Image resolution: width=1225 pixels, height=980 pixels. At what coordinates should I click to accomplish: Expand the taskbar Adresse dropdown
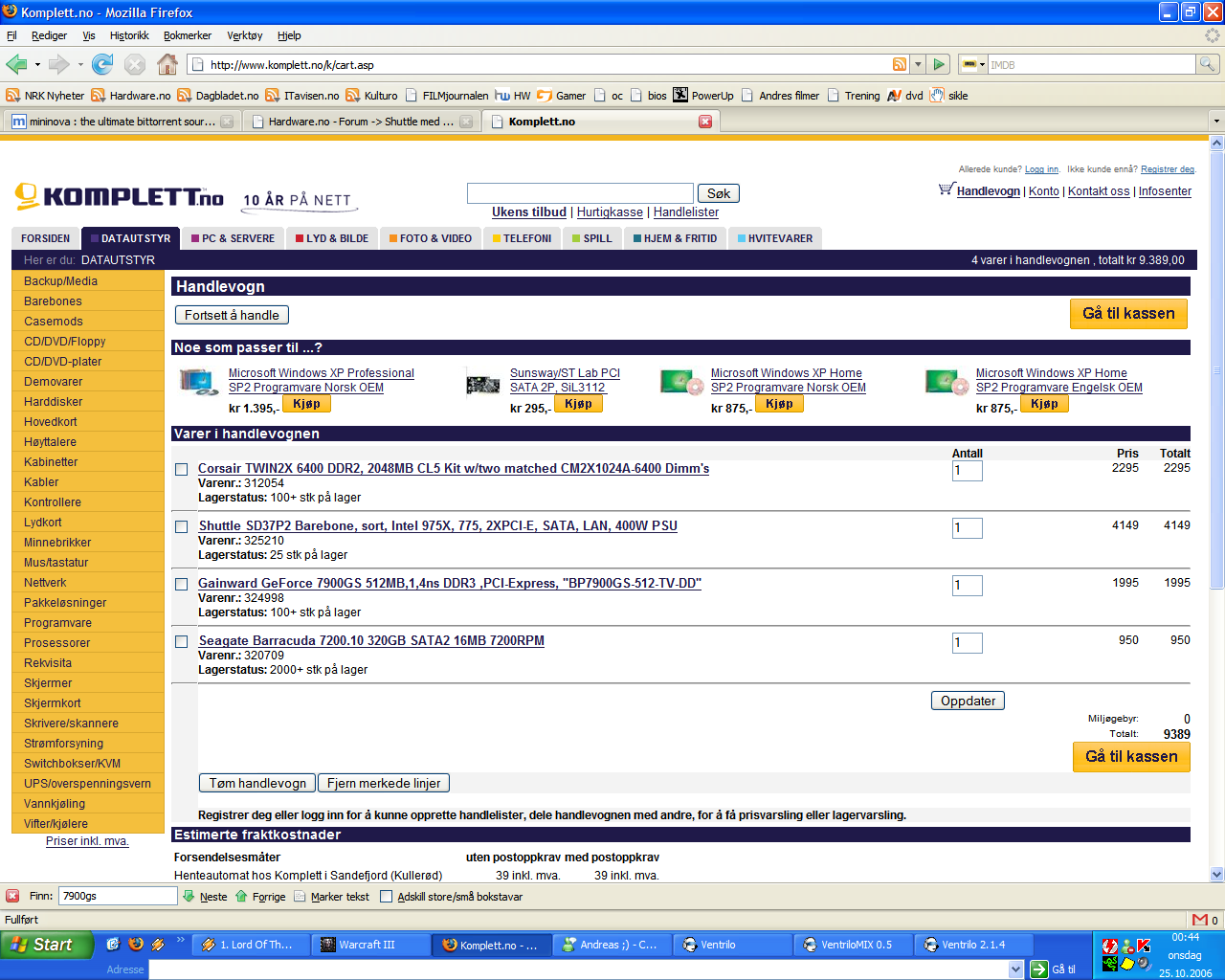point(1015,969)
